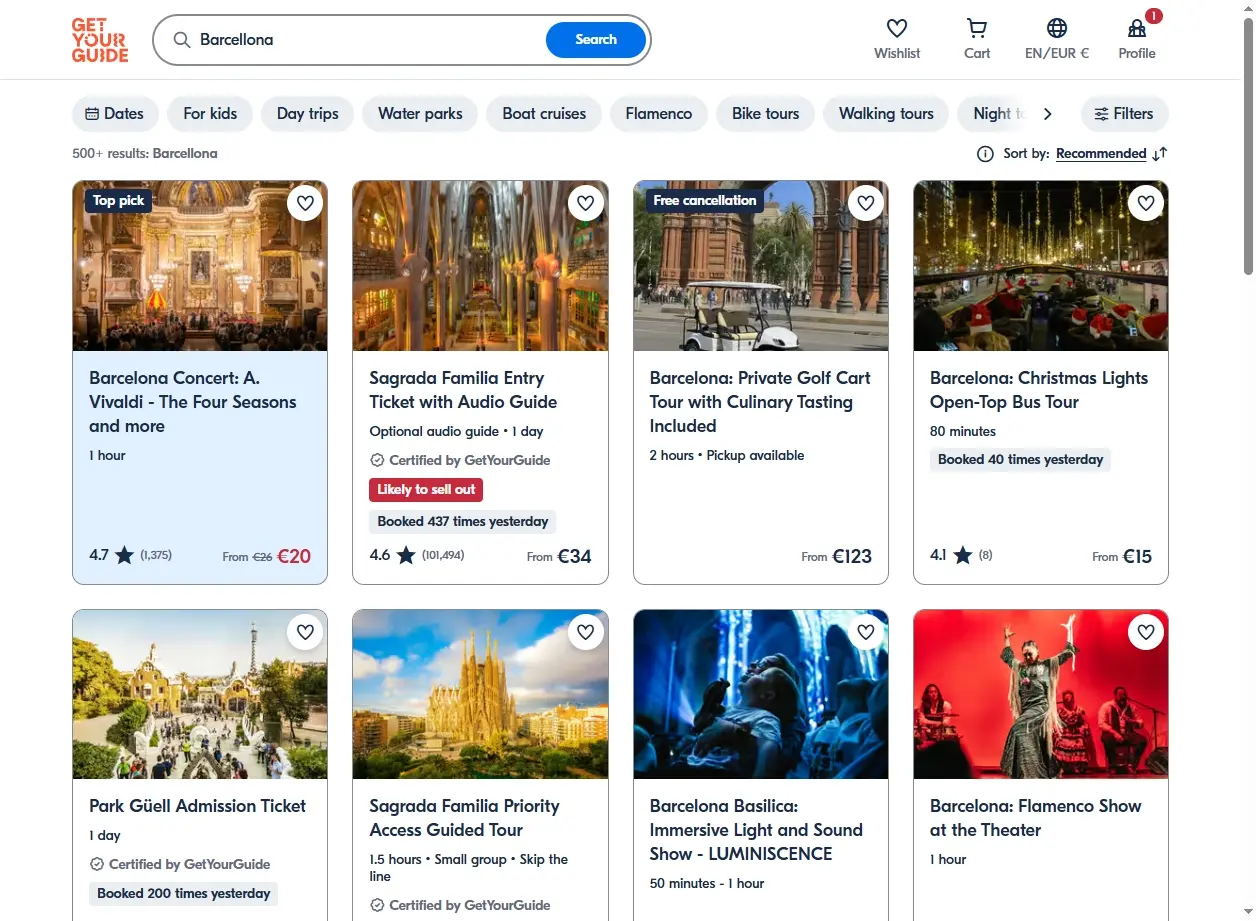Wishlist the Christmas Lights Open-Top Bus Tour

(1146, 203)
